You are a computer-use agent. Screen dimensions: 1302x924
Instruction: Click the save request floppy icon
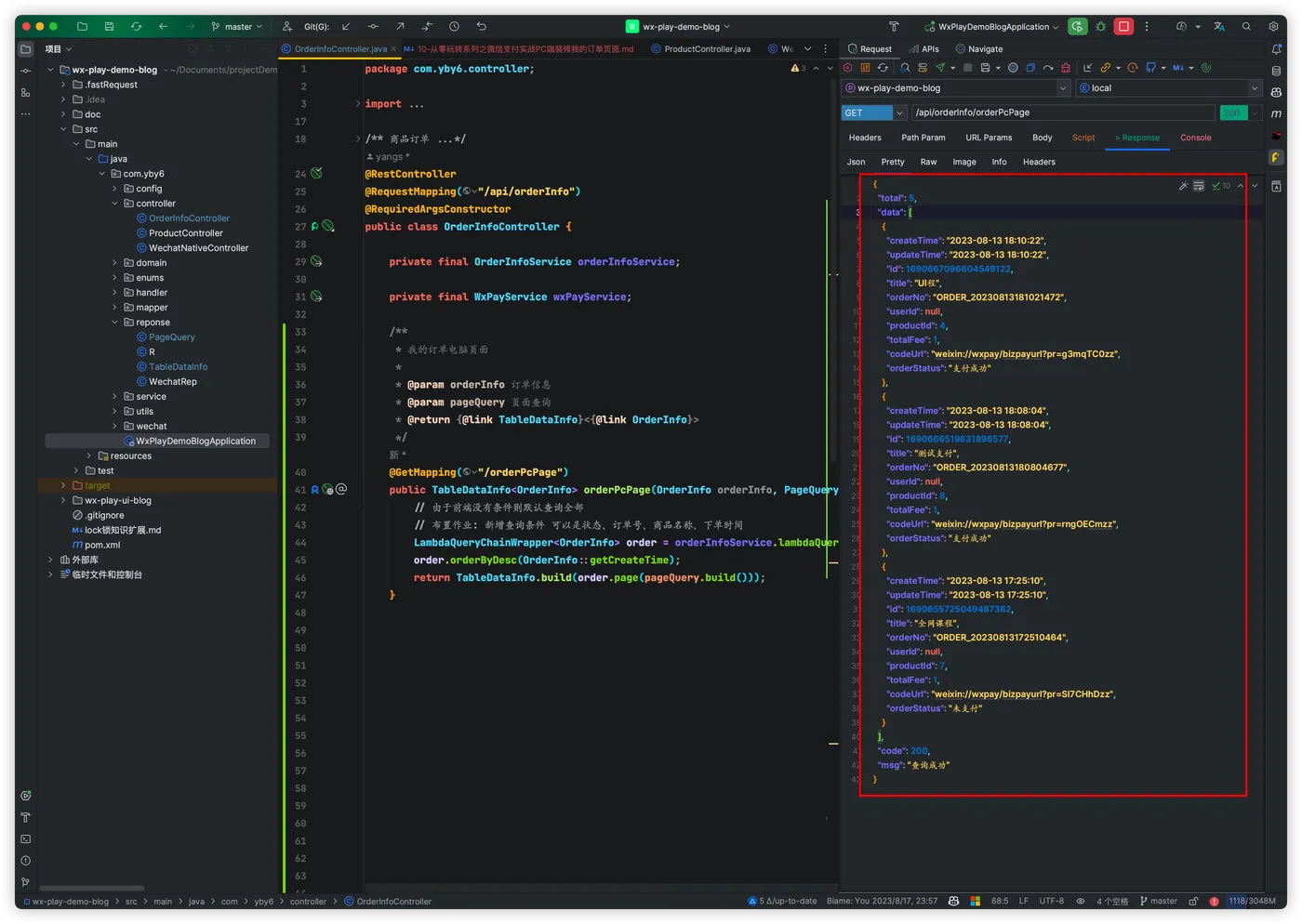[985, 68]
